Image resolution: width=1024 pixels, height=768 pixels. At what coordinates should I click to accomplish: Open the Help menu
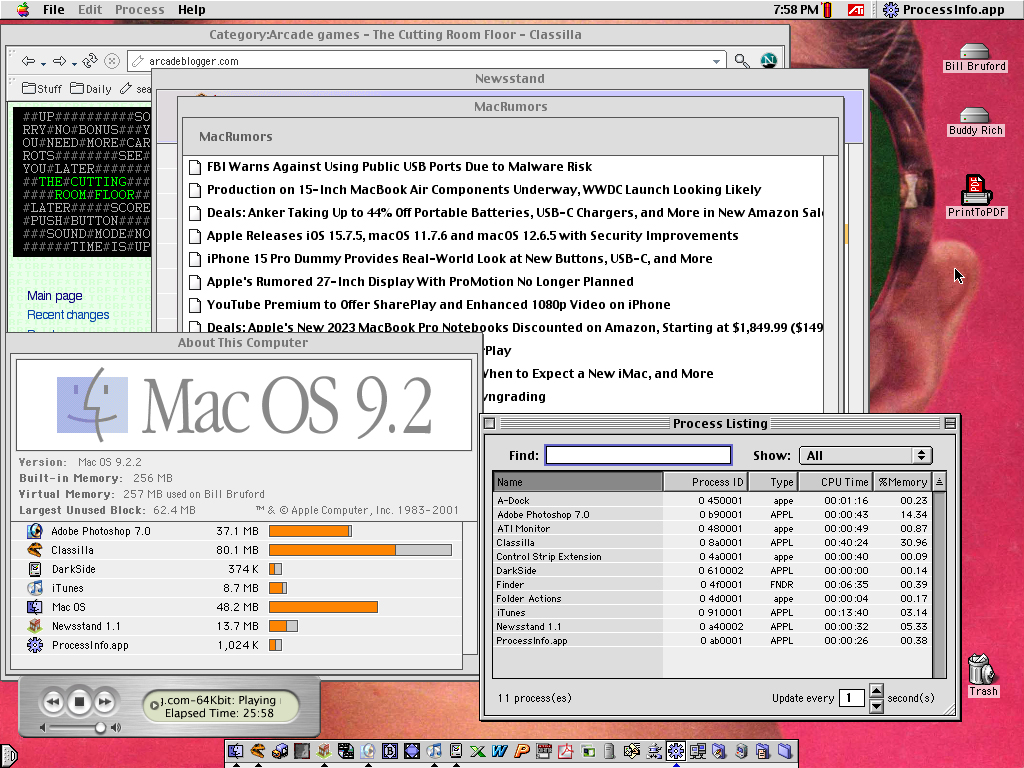point(191,9)
